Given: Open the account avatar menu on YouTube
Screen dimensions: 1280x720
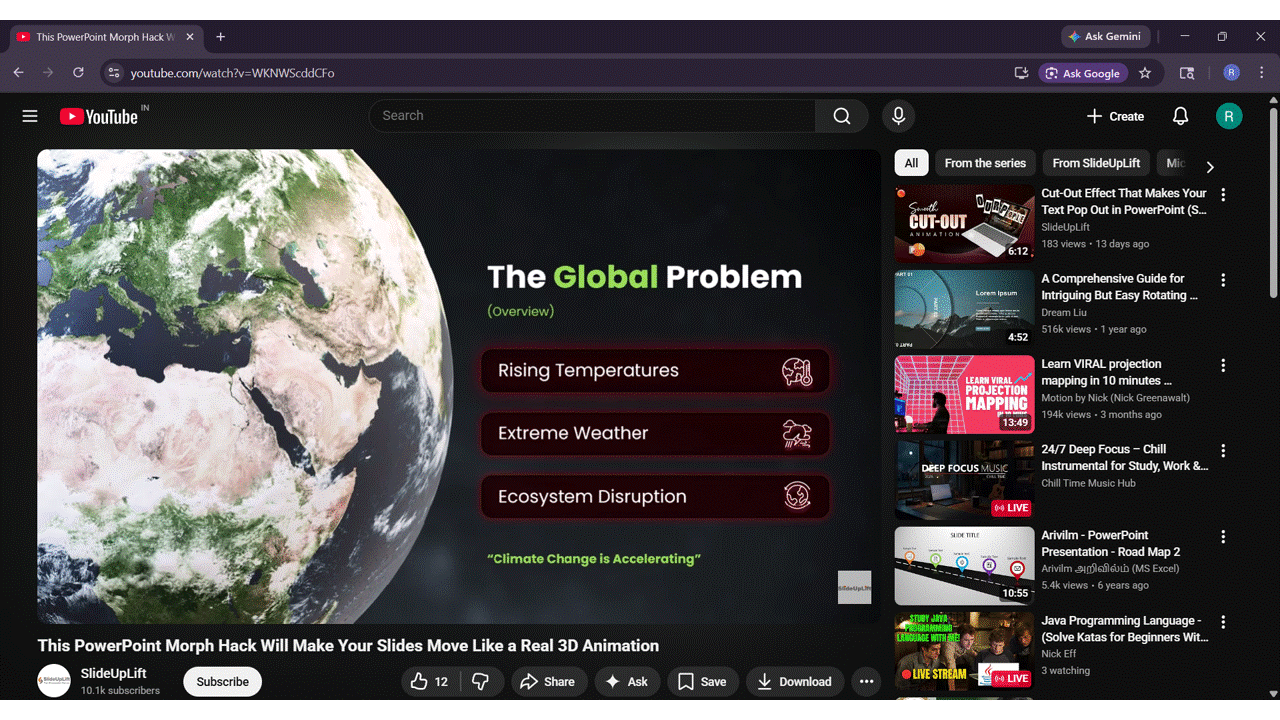Looking at the screenshot, I should pyautogui.click(x=1229, y=116).
